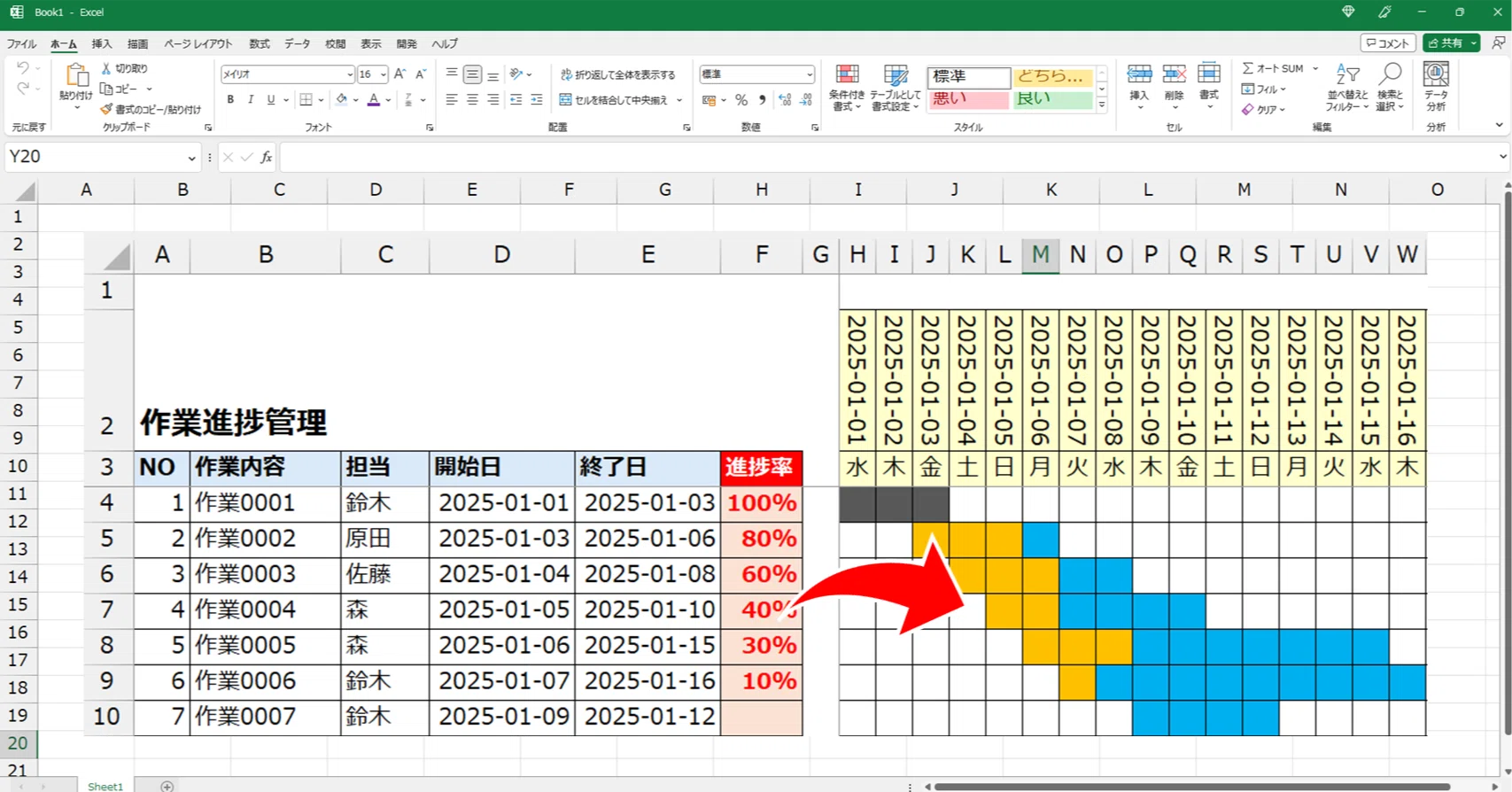Toggle middle vertical alignment
Image resolution: width=1512 pixels, height=792 pixels.
coord(472,74)
